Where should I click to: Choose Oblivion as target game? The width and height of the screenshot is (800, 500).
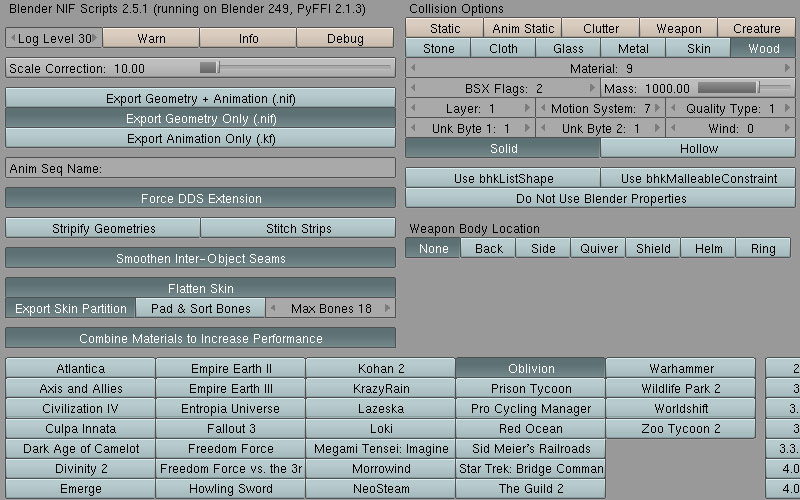531,368
